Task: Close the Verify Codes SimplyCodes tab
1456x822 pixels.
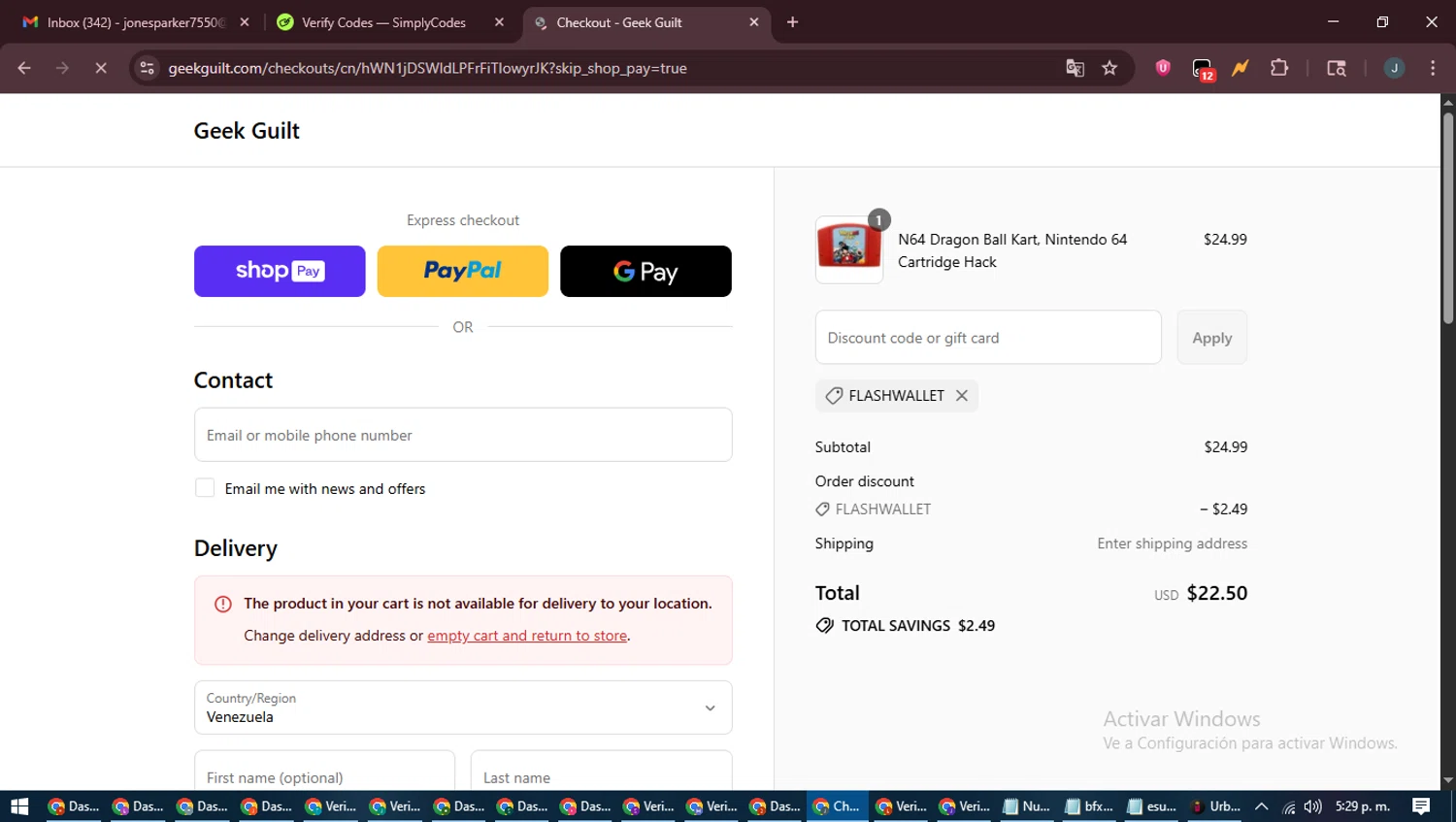Action: (x=499, y=22)
